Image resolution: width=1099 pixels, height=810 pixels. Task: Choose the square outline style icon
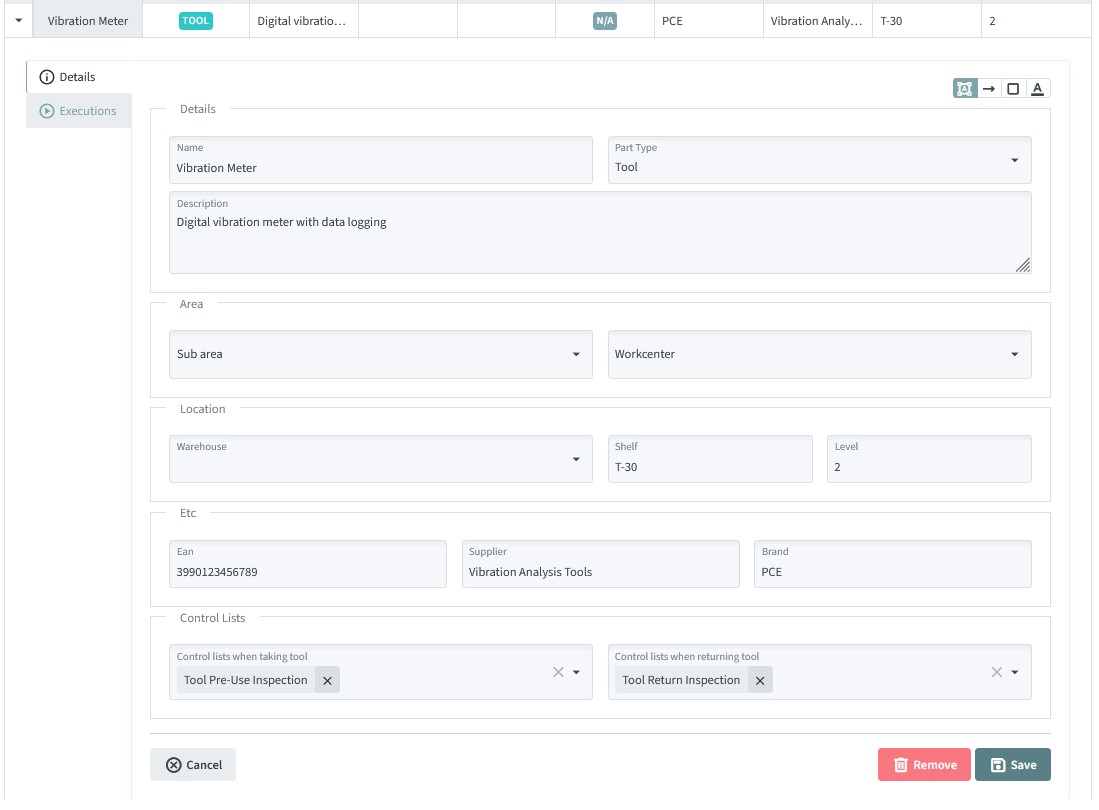click(x=1013, y=89)
